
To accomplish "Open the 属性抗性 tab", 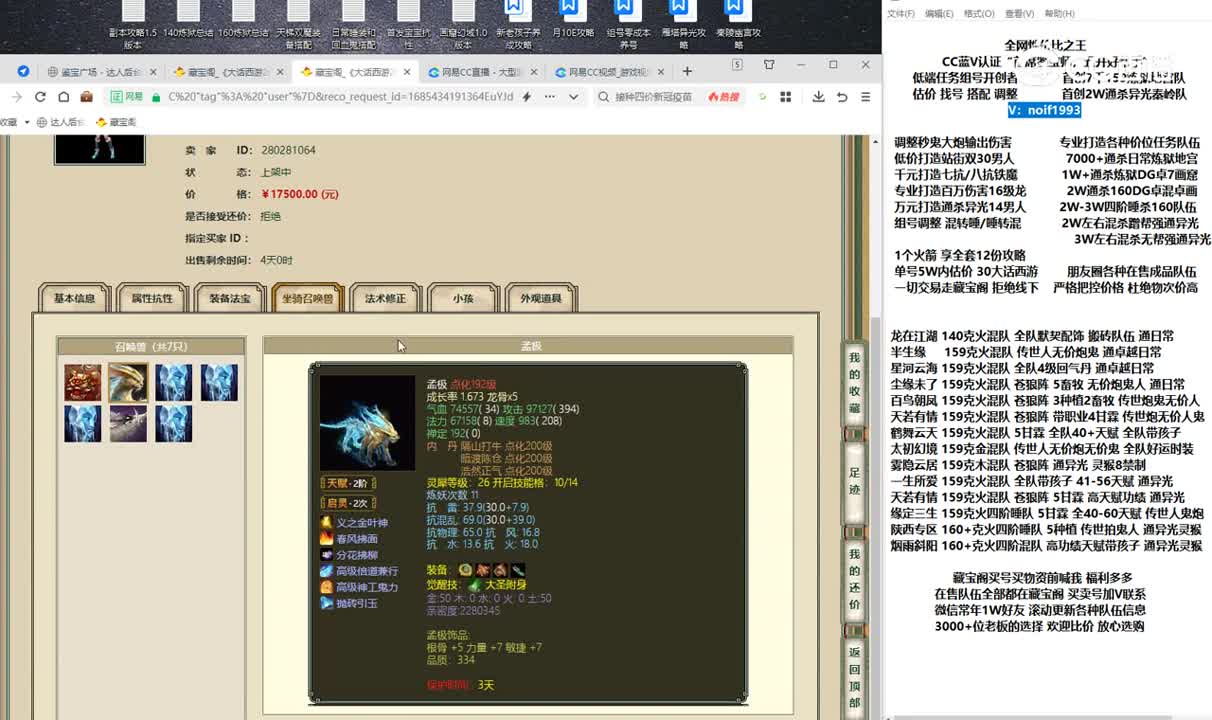I will point(153,298).
